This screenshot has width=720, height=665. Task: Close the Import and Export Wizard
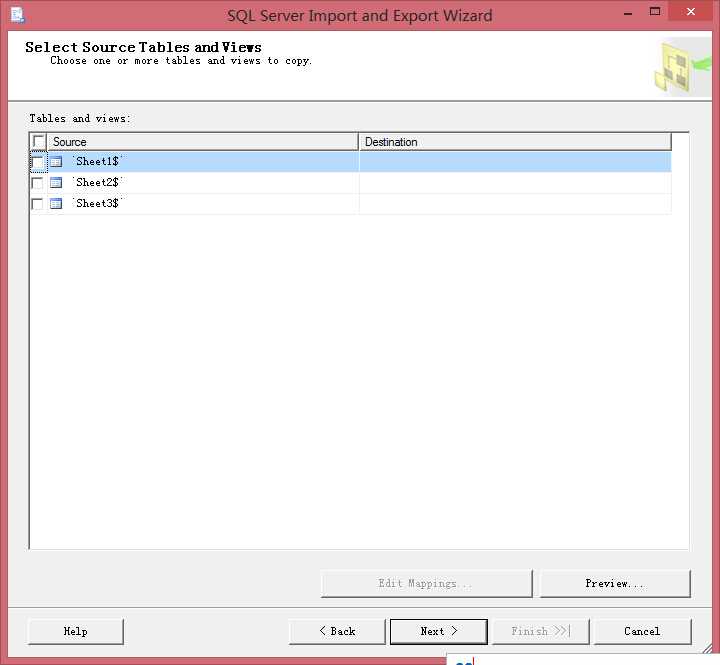tap(691, 12)
